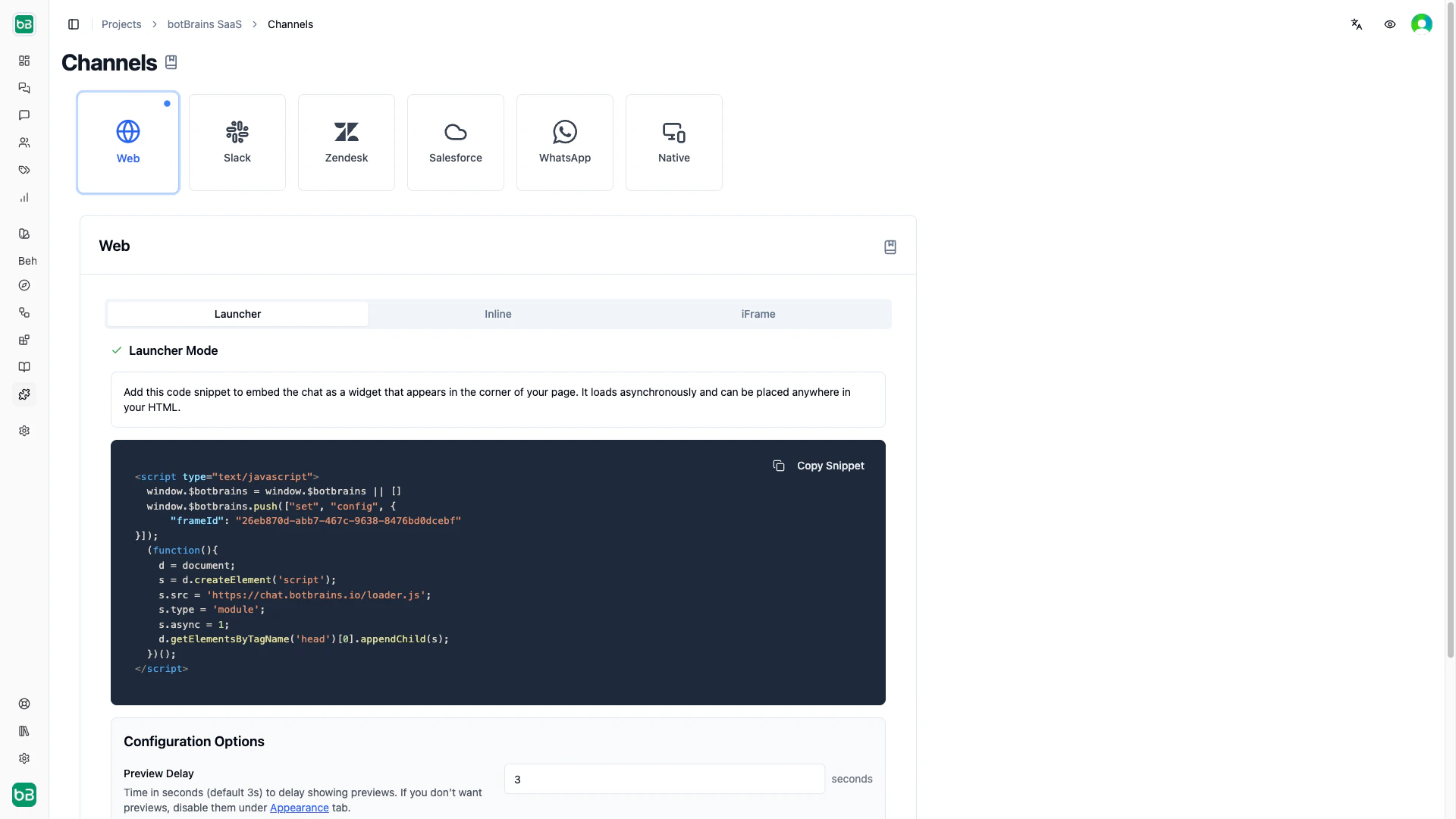Open the Slack channel card

click(237, 143)
